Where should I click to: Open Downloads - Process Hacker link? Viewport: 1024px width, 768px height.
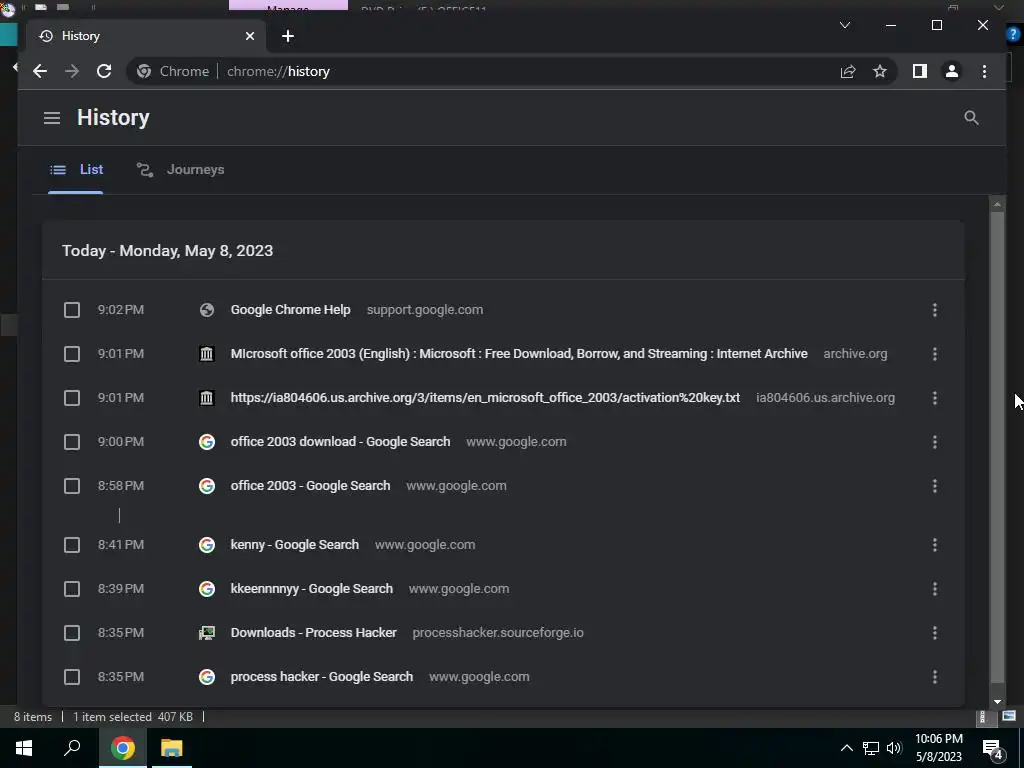coord(313,633)
